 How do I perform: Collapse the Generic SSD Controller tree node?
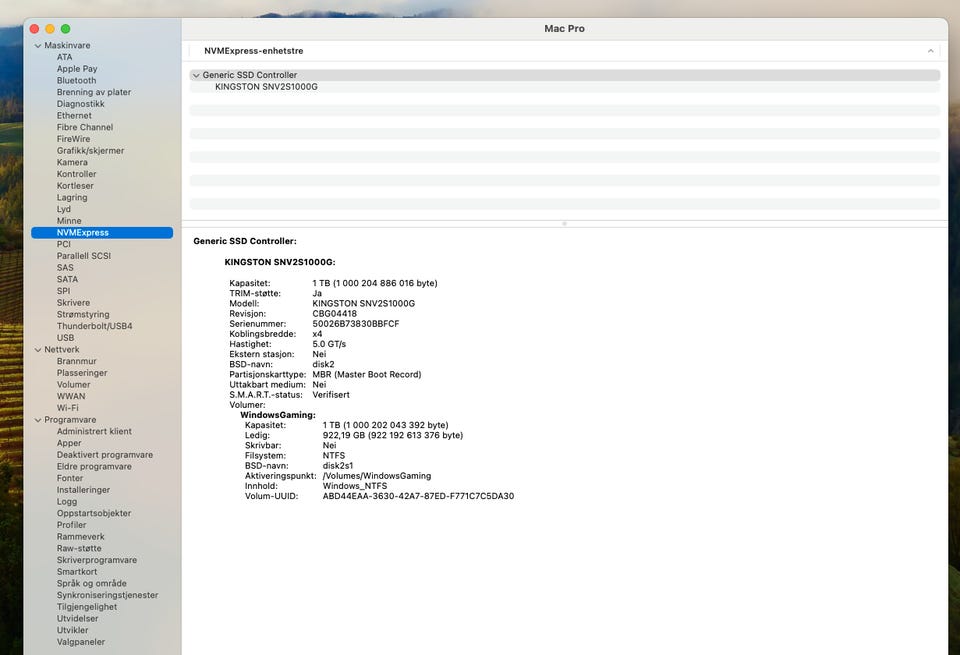pyautogui.click(x=196, y=75)
